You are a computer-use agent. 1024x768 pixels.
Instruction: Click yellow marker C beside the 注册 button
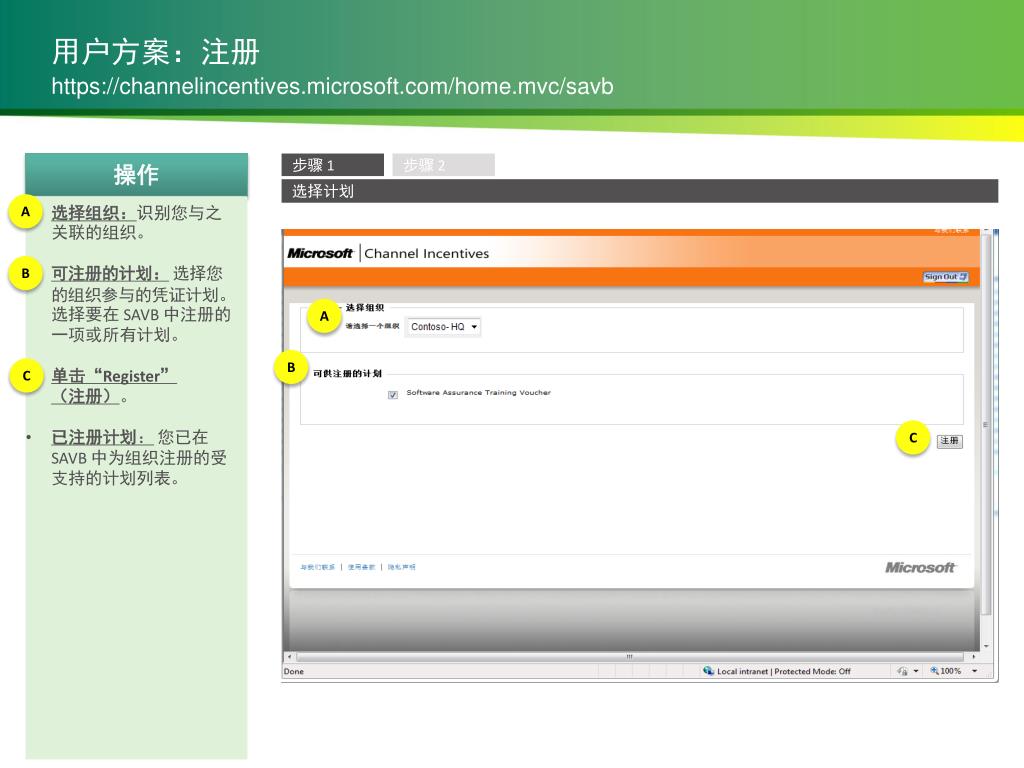pos(912,438)
